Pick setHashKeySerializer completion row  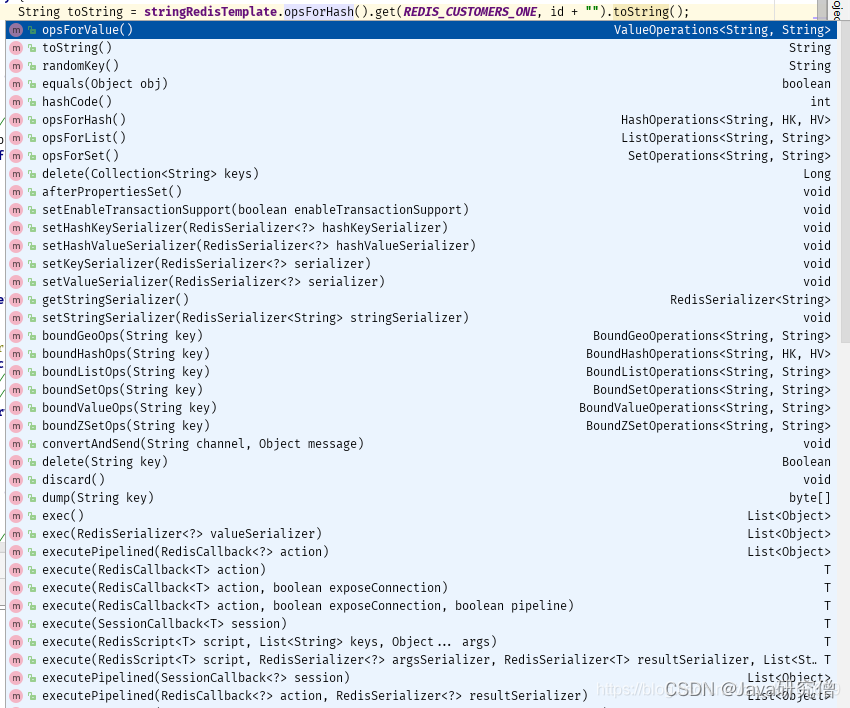[421, 228]
